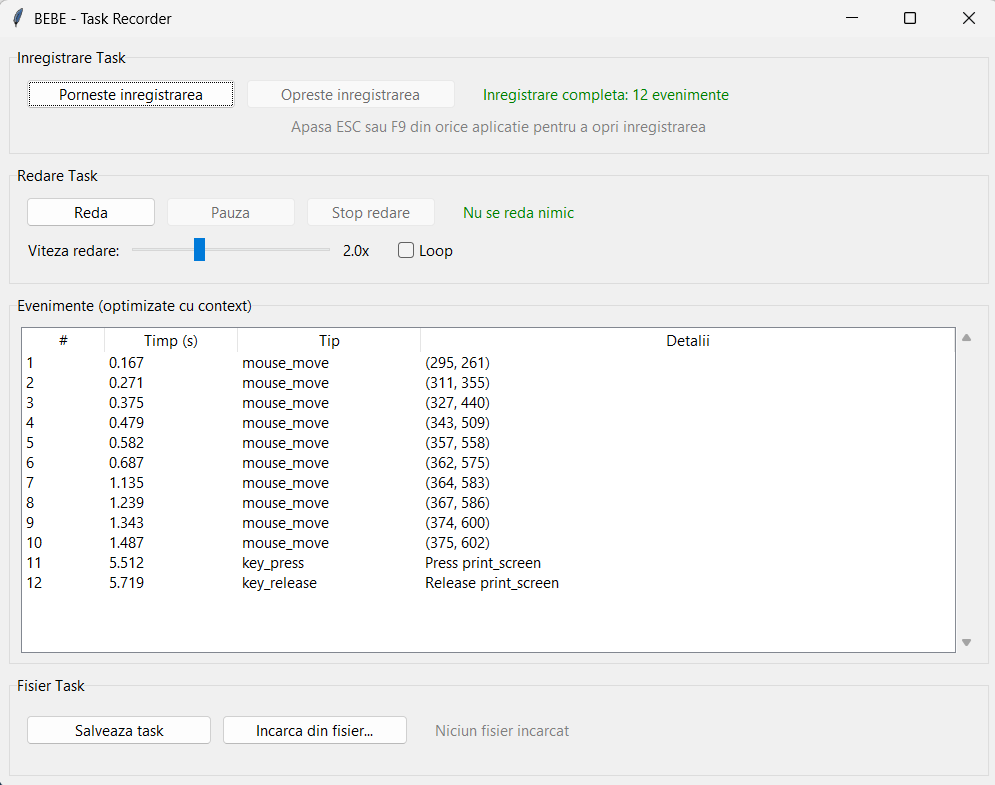Click Porneste inregistrarea button
The width and height of the screenshot is (995, 785).
click(x=131, y=95)
